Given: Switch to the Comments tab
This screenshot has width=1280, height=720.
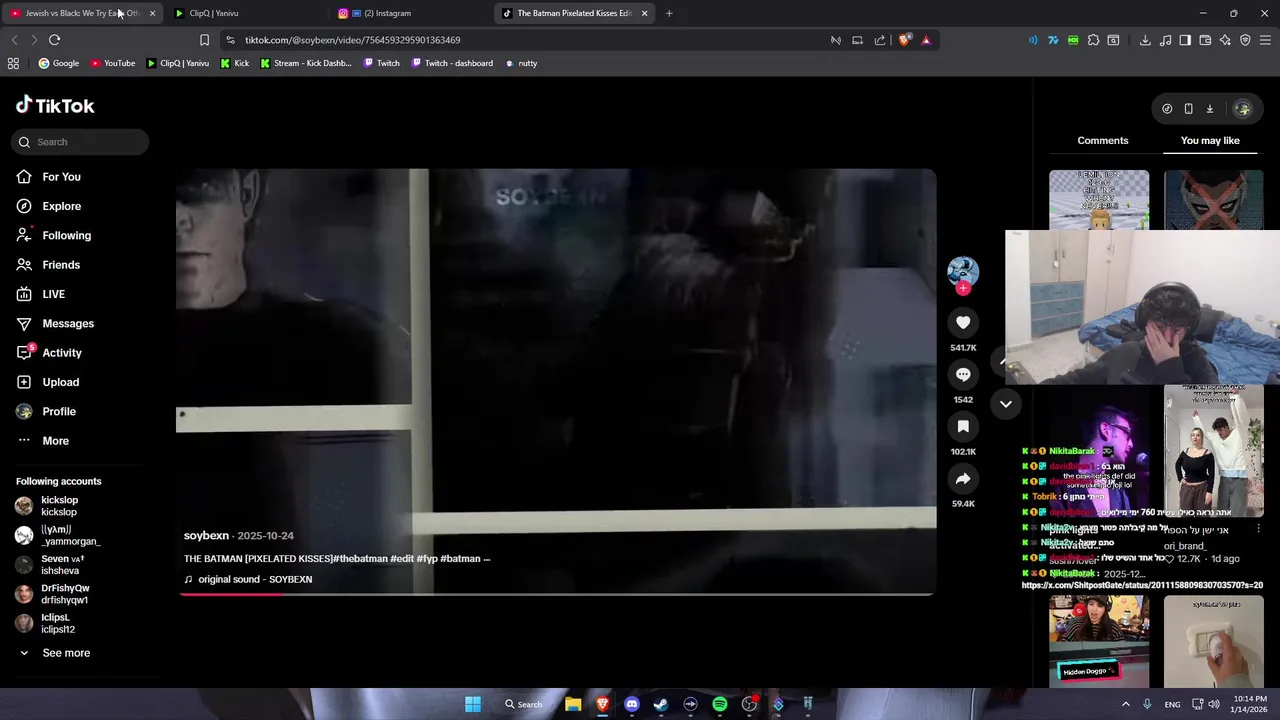Looking at the screenshot, I should (x=1103, y=140).
